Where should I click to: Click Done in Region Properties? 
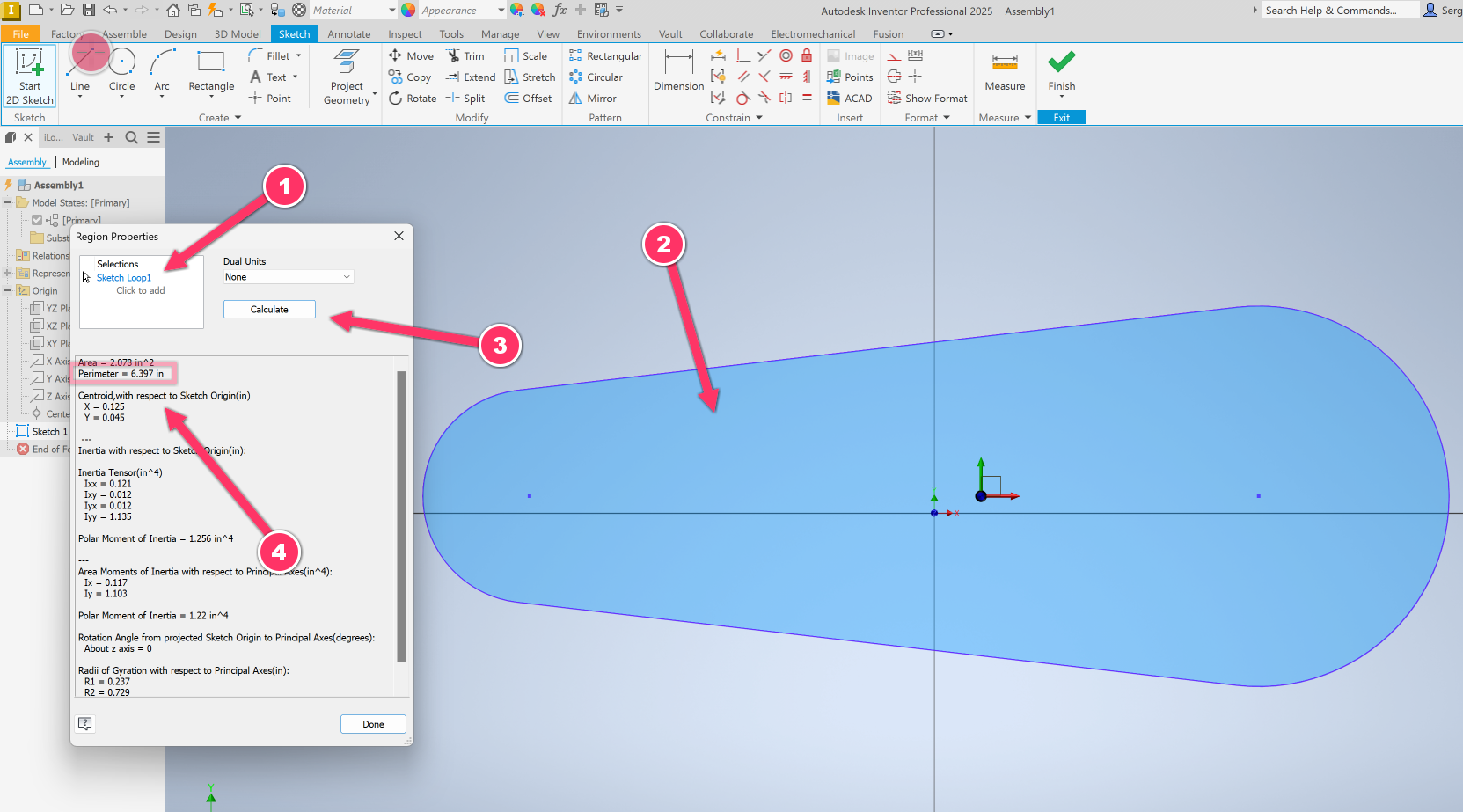pyautogui.click(x=373, y=723)
